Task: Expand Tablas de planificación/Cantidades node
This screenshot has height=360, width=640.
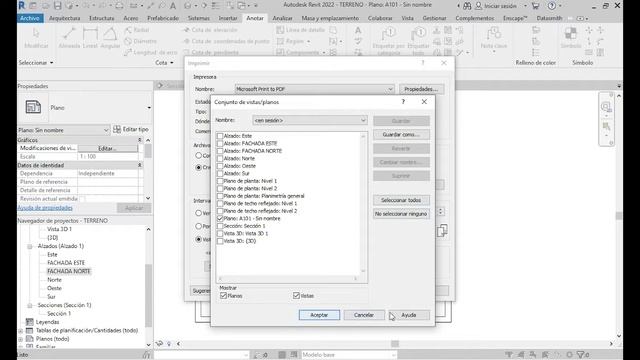Action: pyautogui.click(x=21, y=331)
